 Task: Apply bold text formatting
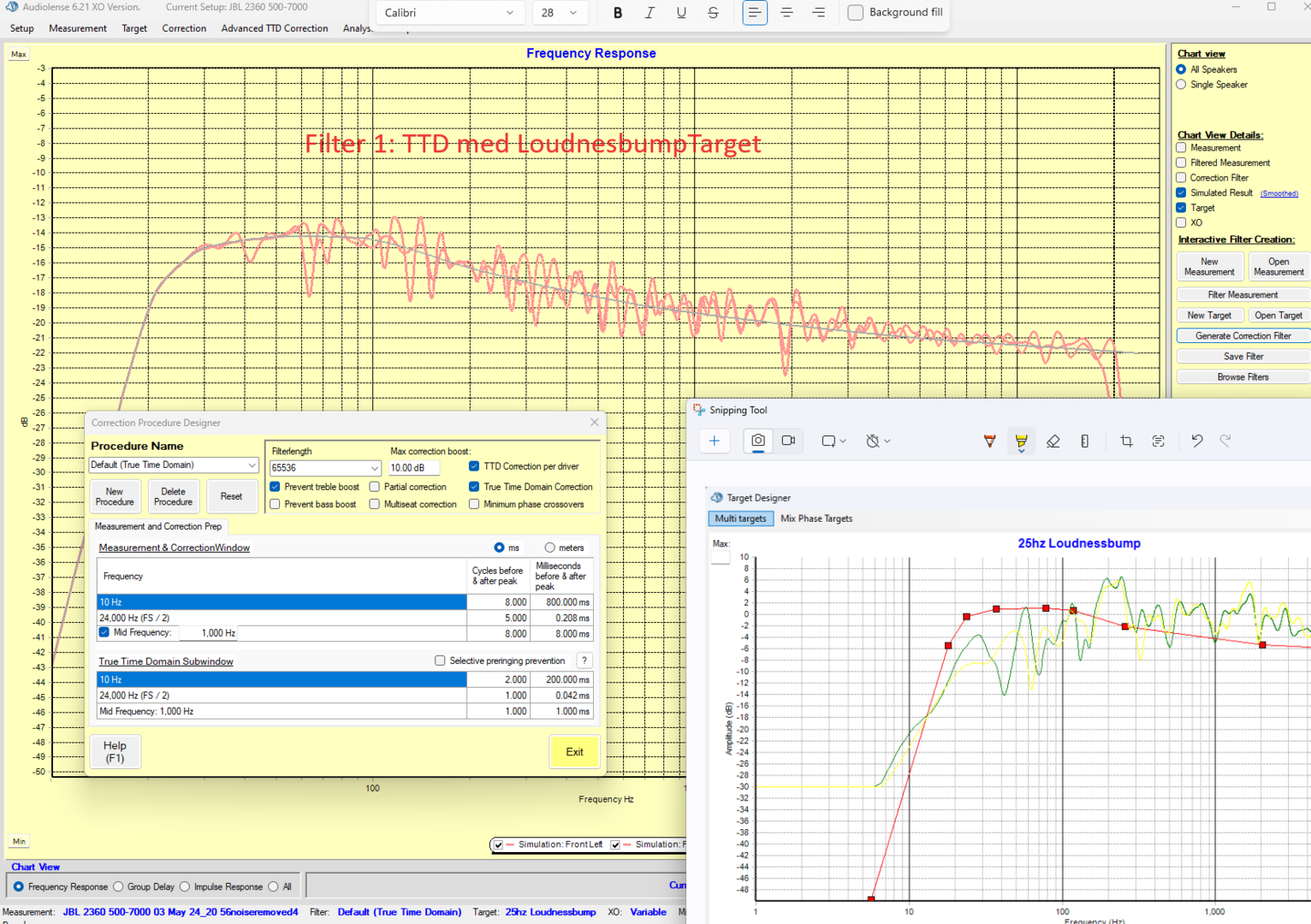(x=618, y=13)
